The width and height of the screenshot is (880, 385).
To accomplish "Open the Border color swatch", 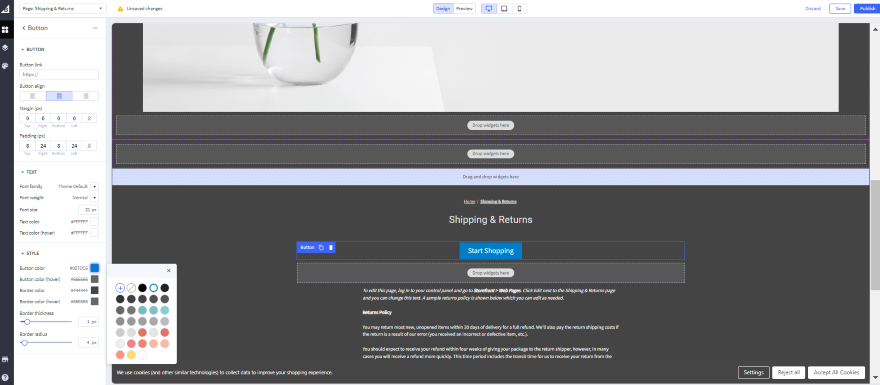I will pyautogui.click(x=94, y=290).
